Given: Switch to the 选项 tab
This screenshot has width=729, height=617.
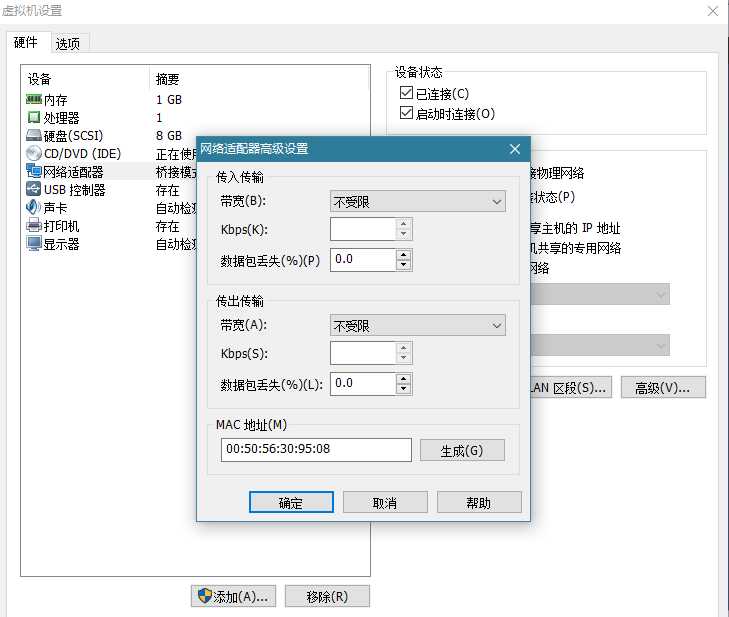Looking at the screenshot, I should point(68,44).
